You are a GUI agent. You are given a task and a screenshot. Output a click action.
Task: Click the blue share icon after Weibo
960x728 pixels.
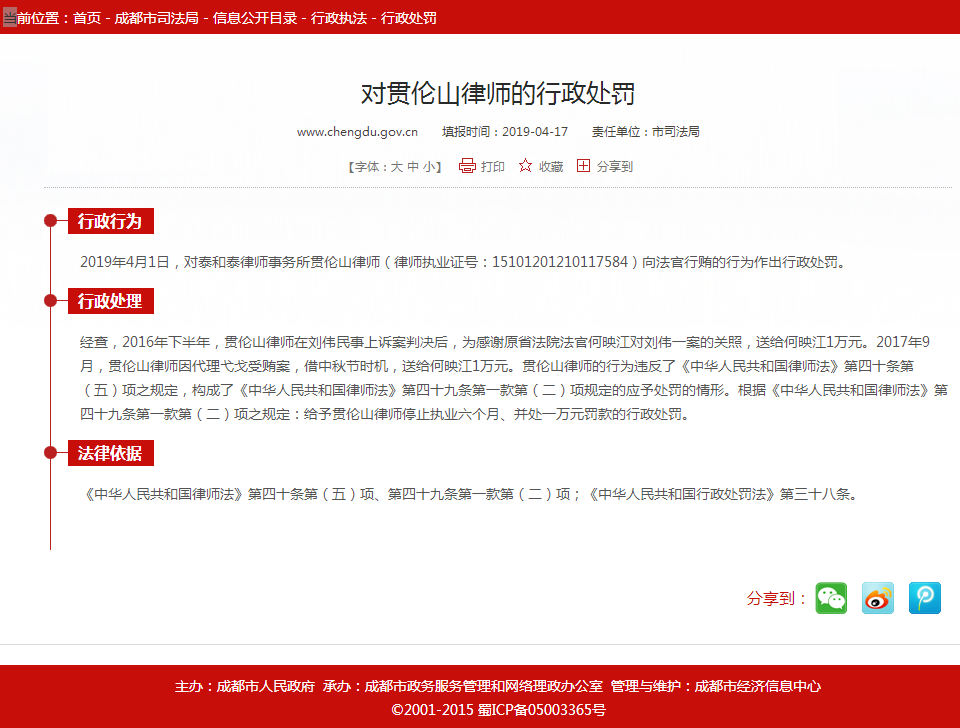tap(925, 598)
